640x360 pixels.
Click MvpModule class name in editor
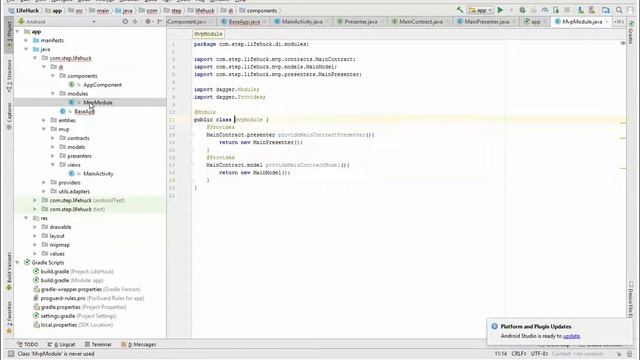249,120
